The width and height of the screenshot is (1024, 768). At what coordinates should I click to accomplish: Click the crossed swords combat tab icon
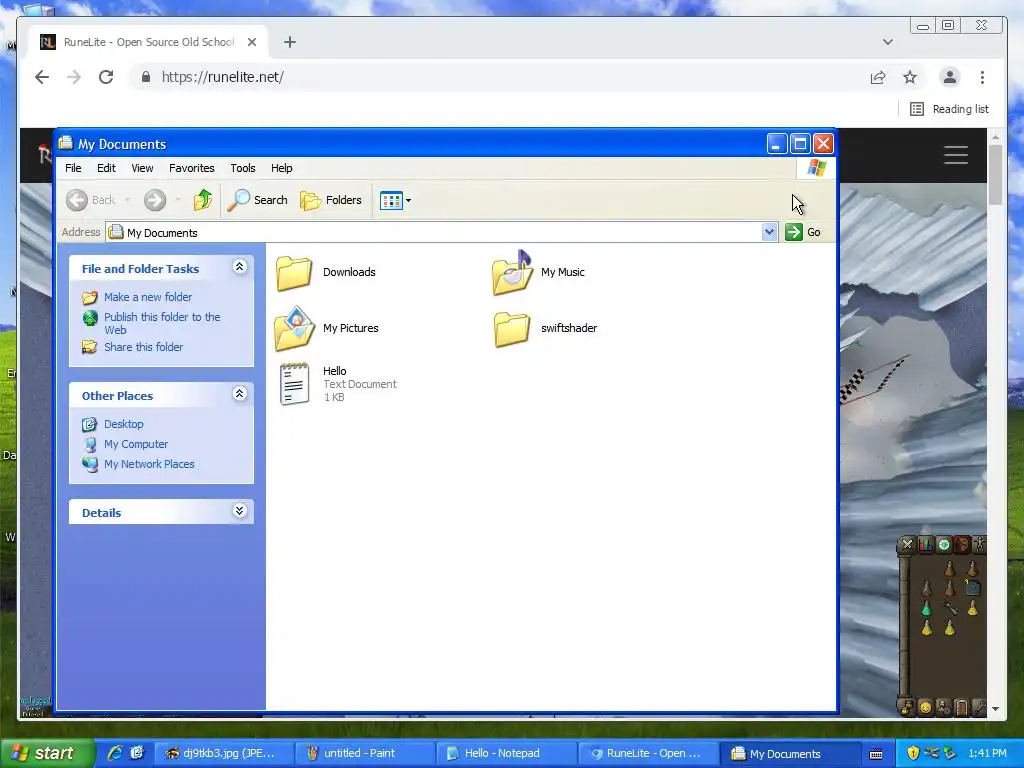tap(907, 544)
